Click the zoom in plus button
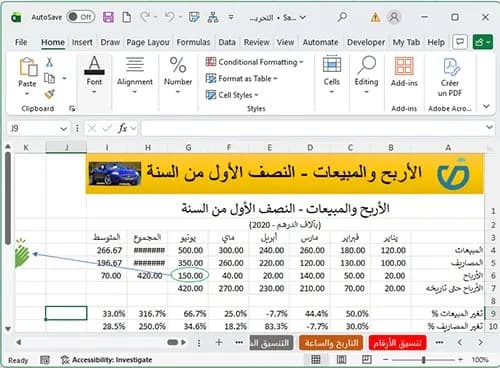 click(x=460, y=360)
